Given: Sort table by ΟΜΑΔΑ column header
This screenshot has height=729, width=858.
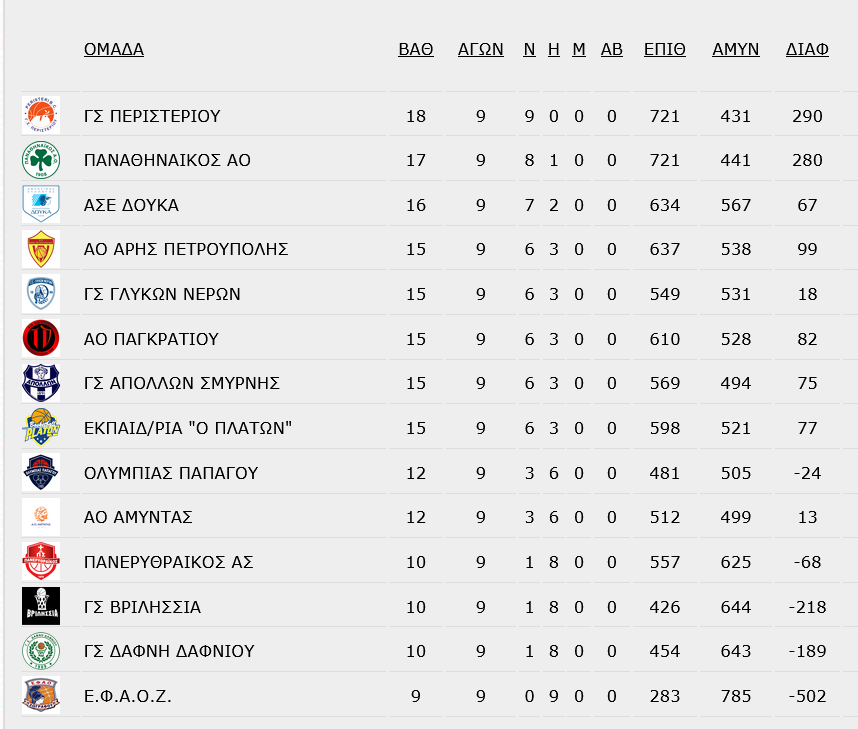Looking at the screenshot, I should [114, 49].
